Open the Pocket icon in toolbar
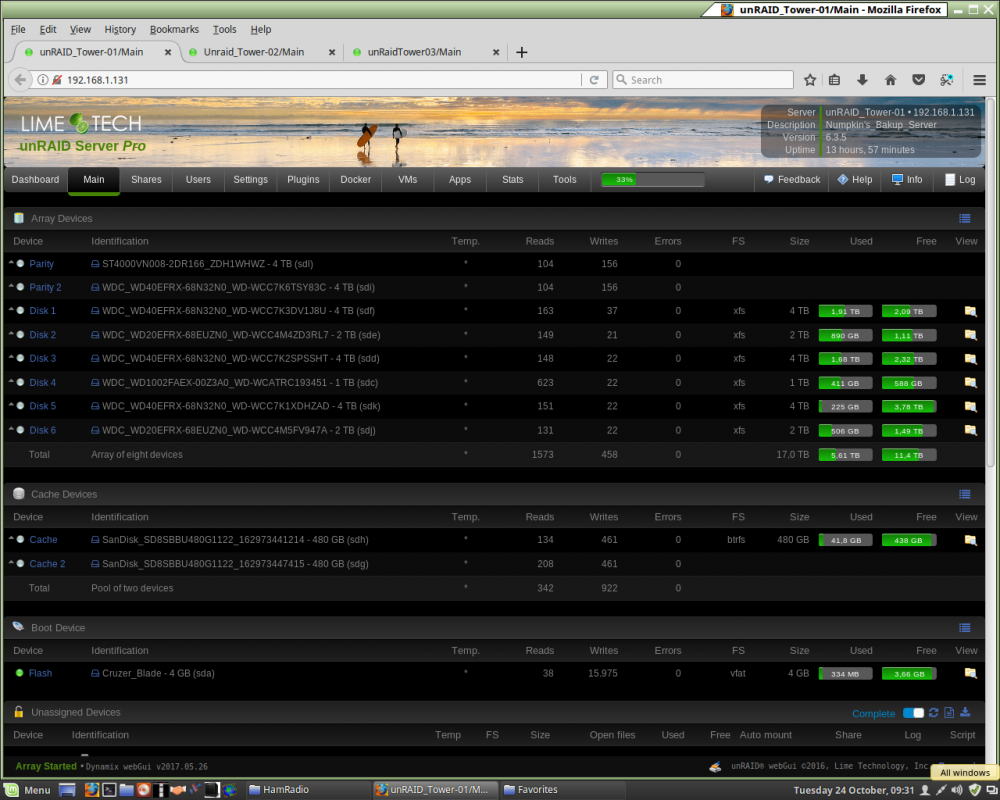Image resolution: width=1000 pixels, height=800 pixels. pos(918,80)
